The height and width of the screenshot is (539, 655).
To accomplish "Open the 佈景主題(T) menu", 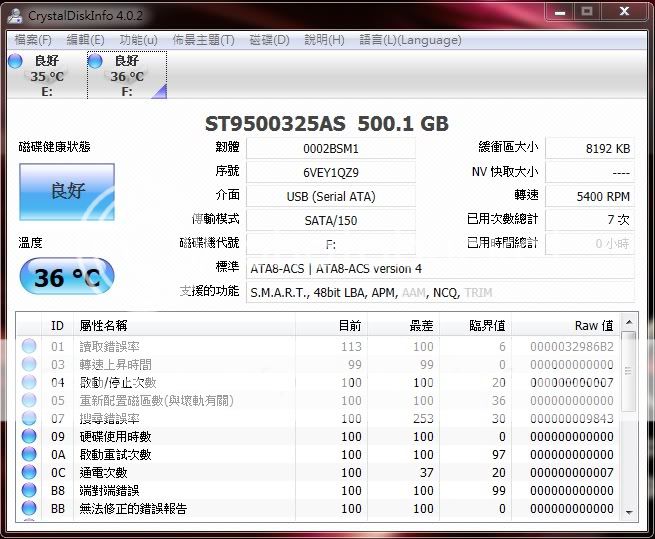I will [203, 40].
